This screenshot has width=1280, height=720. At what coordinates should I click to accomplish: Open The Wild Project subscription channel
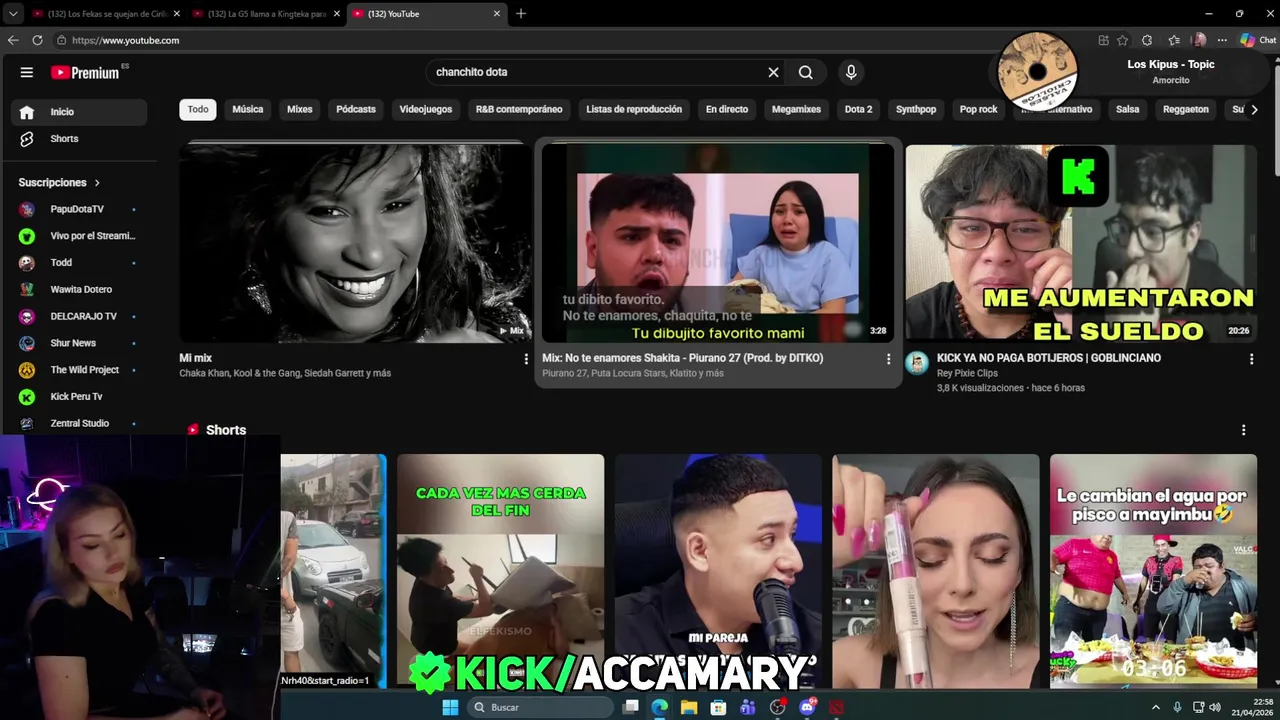pyautogui.click(x=77, y=370)
